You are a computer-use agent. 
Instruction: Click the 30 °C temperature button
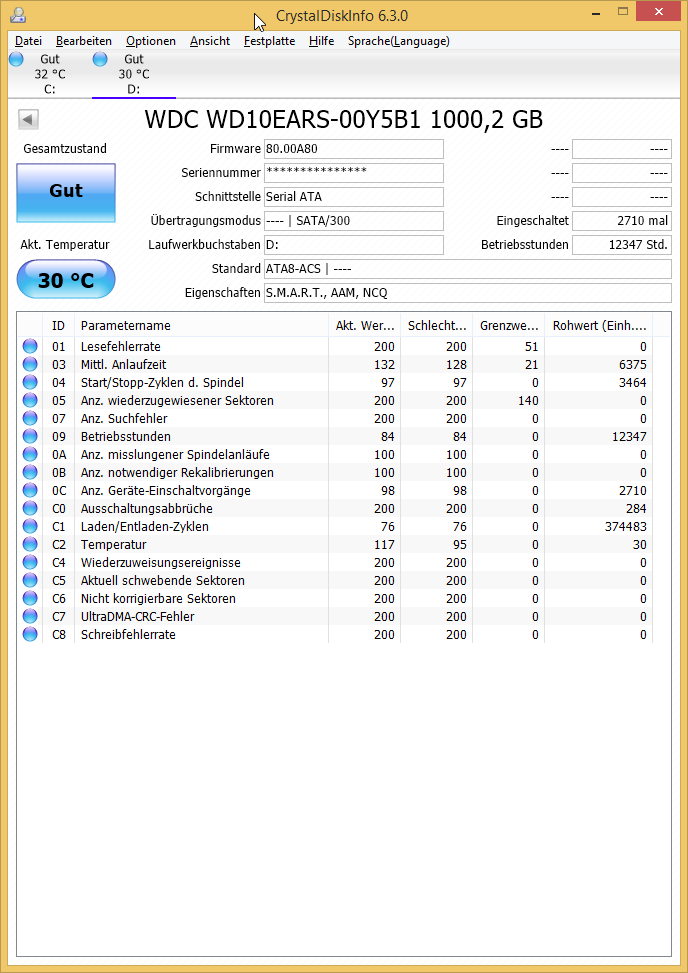[x=66, y=280]
